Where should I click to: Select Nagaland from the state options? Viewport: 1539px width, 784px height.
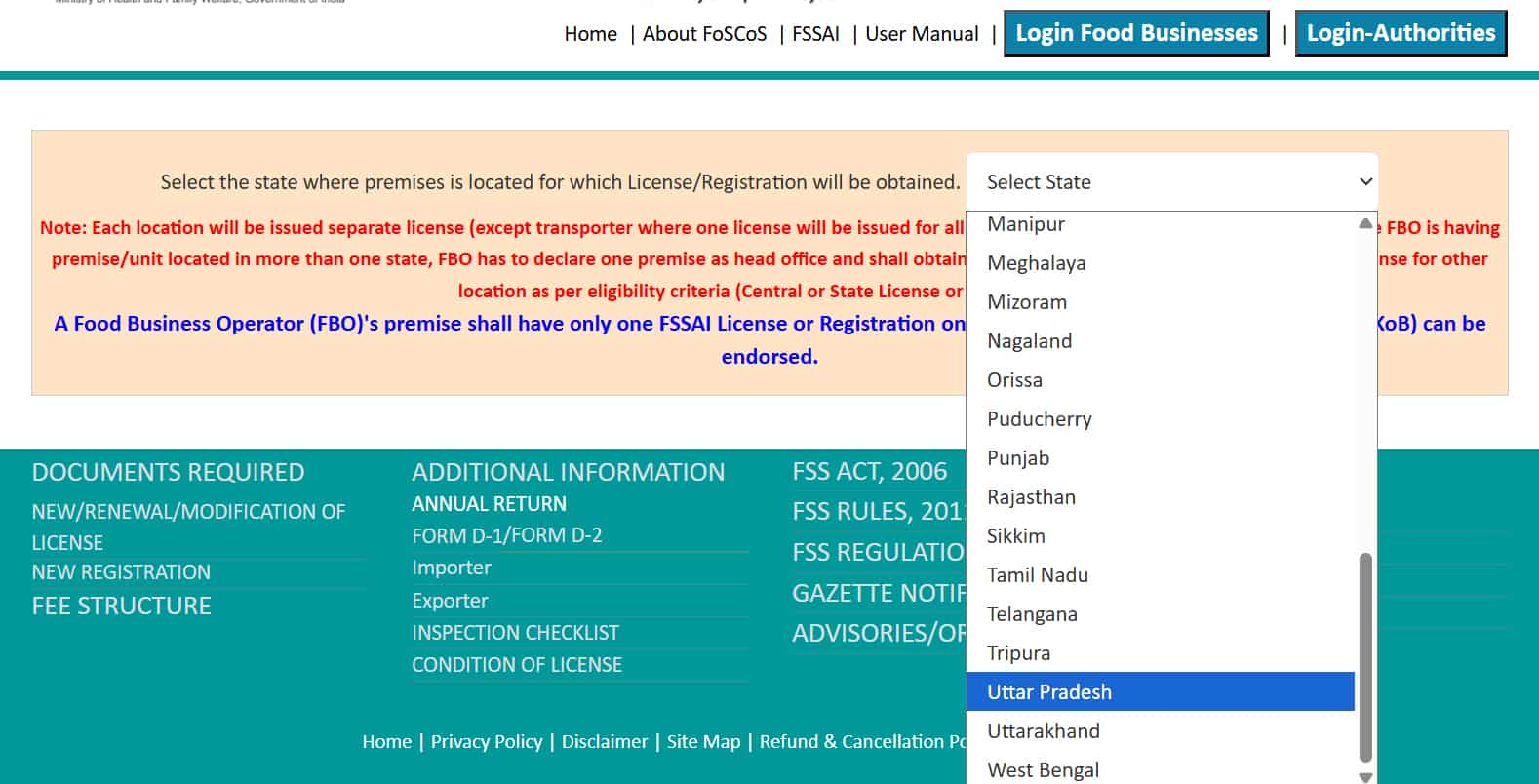(x=1161, y=341)
